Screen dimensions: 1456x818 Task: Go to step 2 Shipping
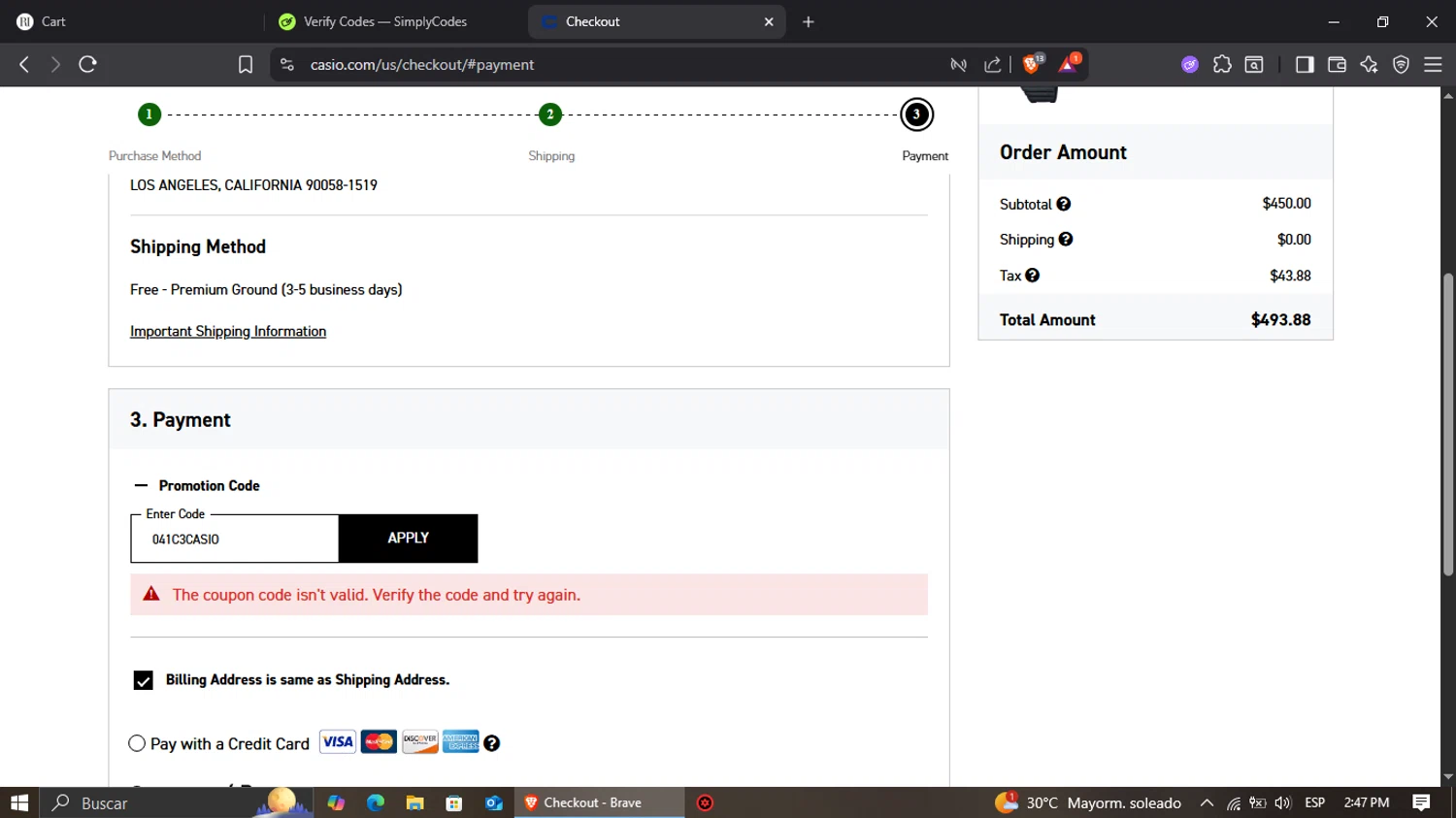550,115
